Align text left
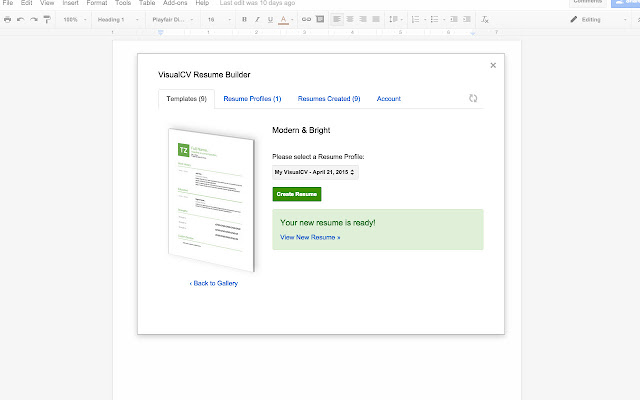640x400 pixels. click(x=337, y=19)
